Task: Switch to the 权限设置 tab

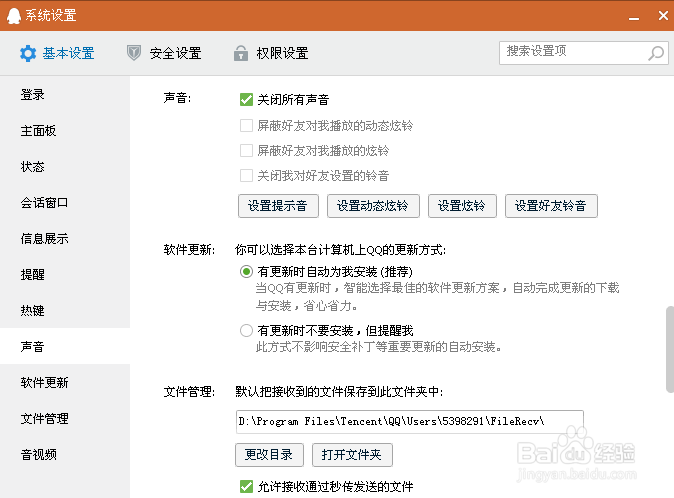Action: [271, 53]
